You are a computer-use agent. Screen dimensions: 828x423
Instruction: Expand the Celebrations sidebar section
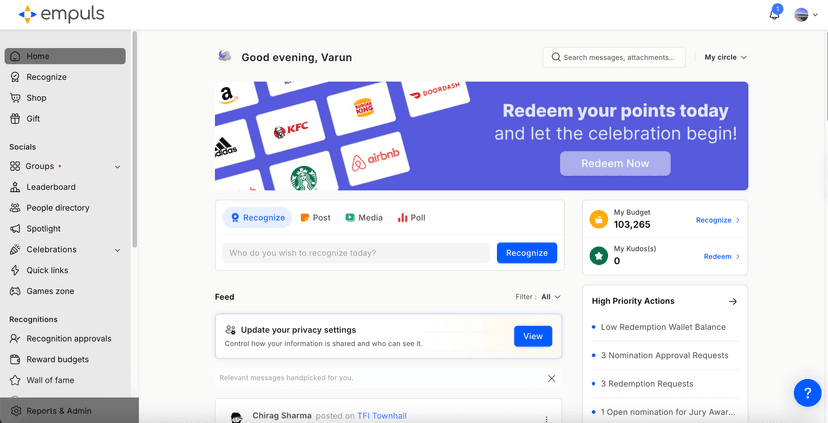click(x=117, y=250)
